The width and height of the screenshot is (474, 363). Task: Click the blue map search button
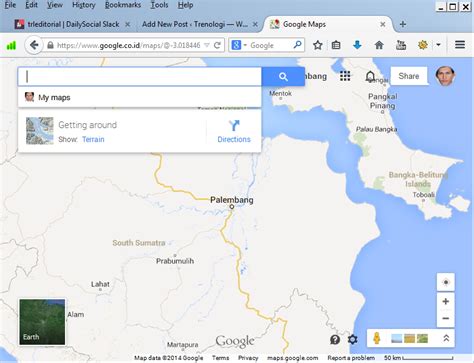coord(283,77)
